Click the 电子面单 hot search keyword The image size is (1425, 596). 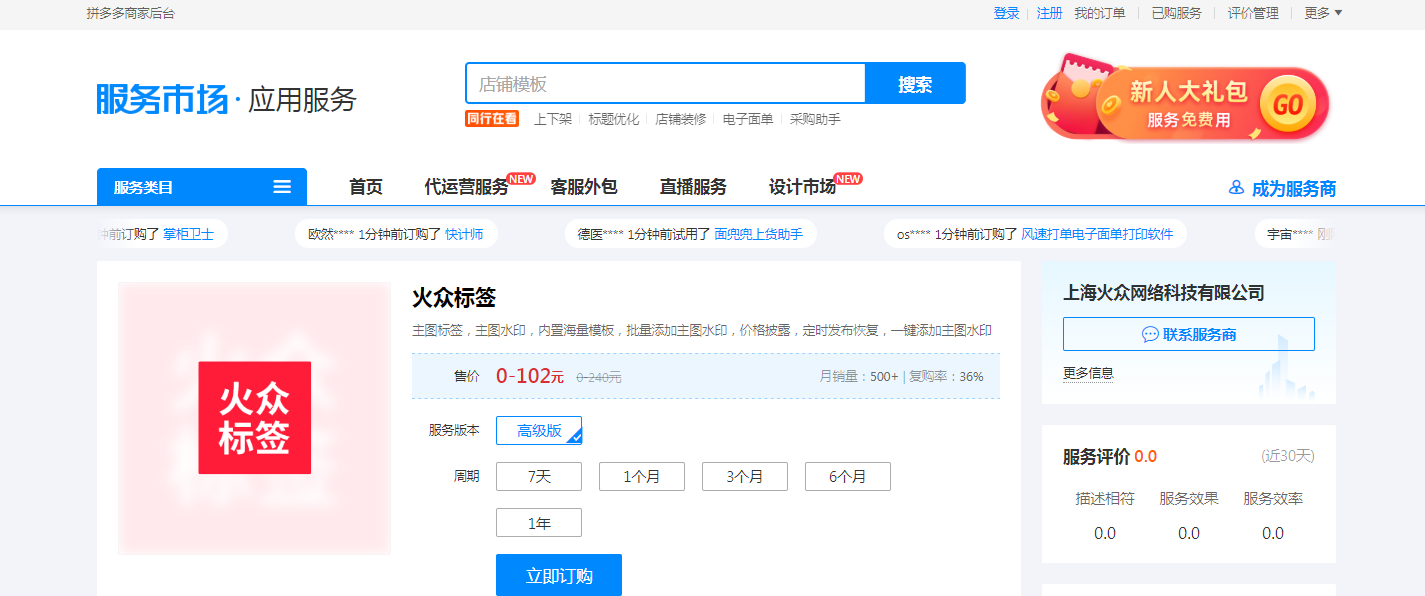coord(748,119)
